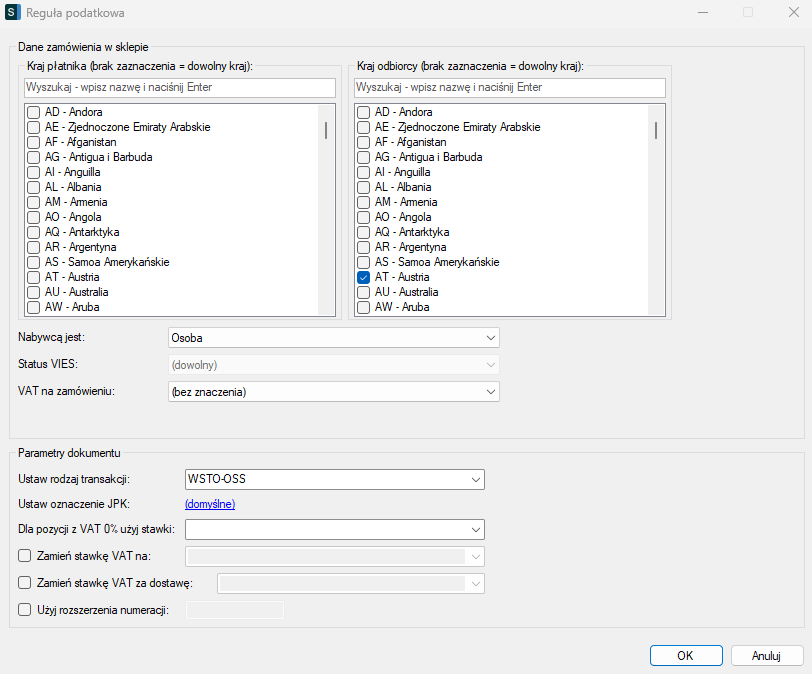Check AT - Austria in payer country list
The image size is (812, 674).
point(34,277)
